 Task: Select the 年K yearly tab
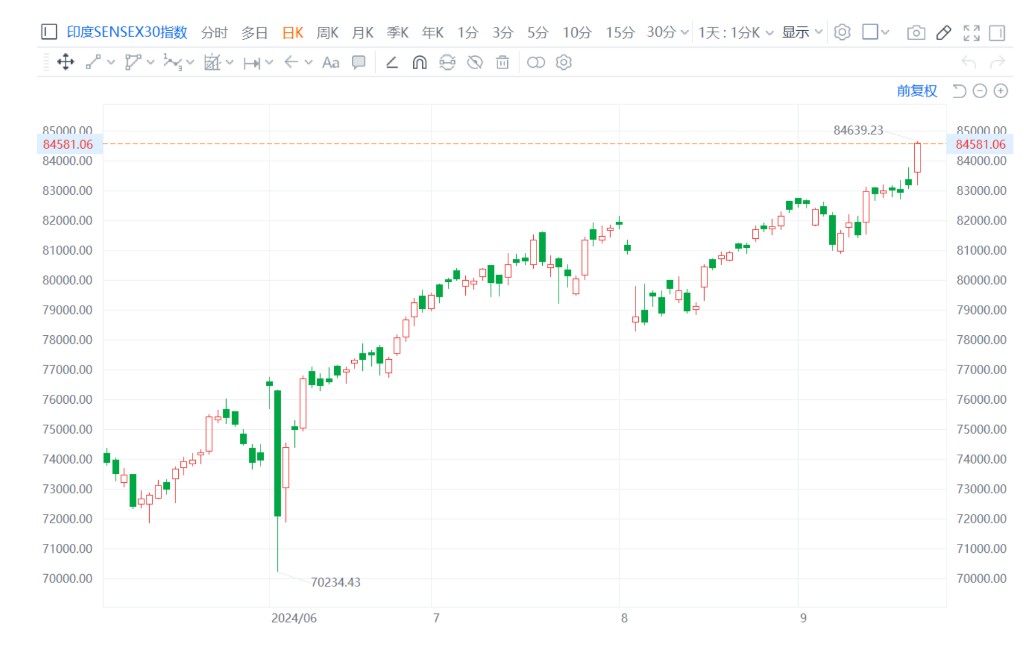click(433, 32)
